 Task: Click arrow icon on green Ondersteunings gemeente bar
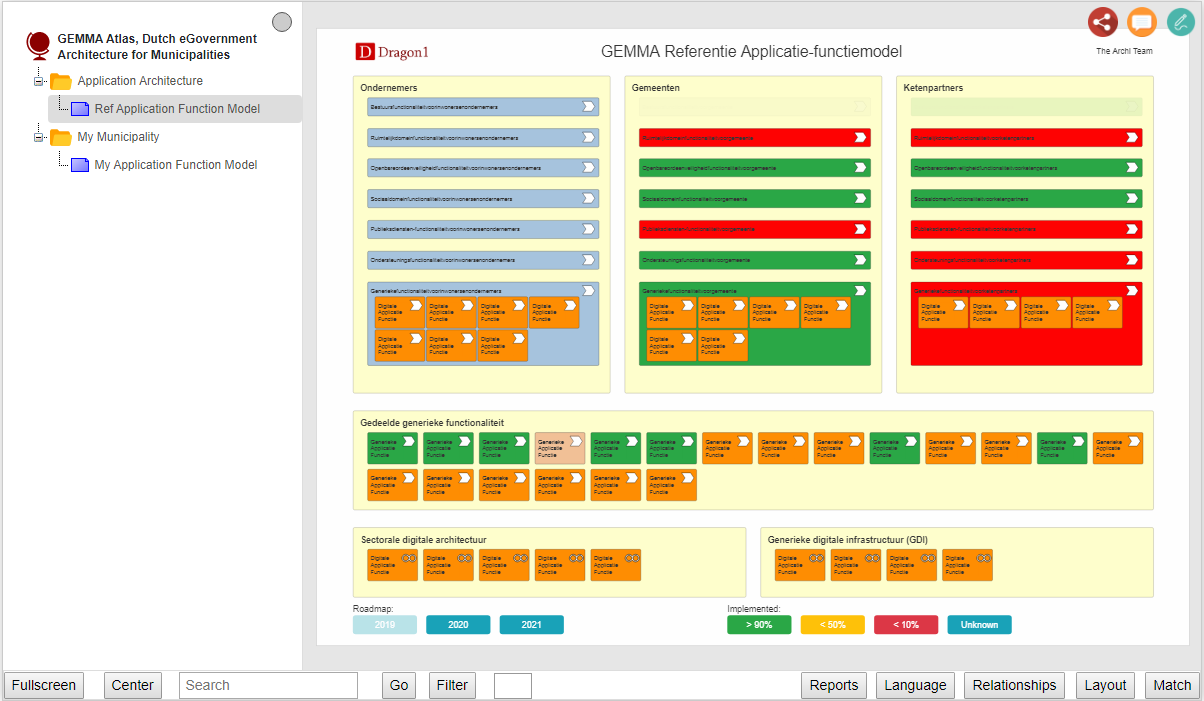(860, 260)
